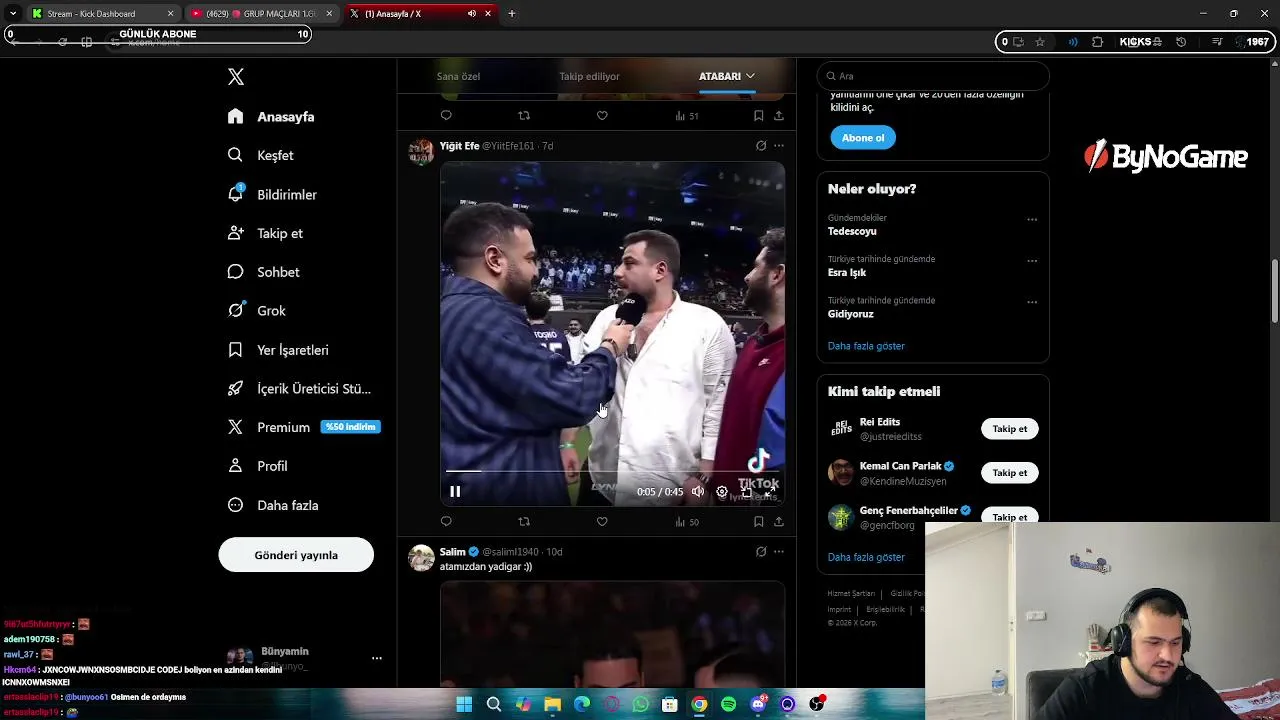Reply to Yiğit Efe's post
1280x720 pixels.
click(x=446, y=522)
